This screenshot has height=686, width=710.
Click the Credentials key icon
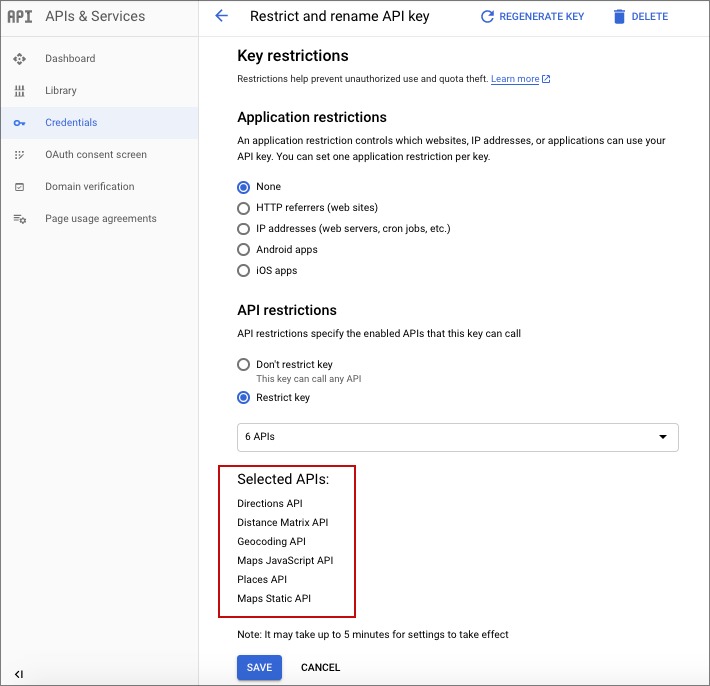19,123
